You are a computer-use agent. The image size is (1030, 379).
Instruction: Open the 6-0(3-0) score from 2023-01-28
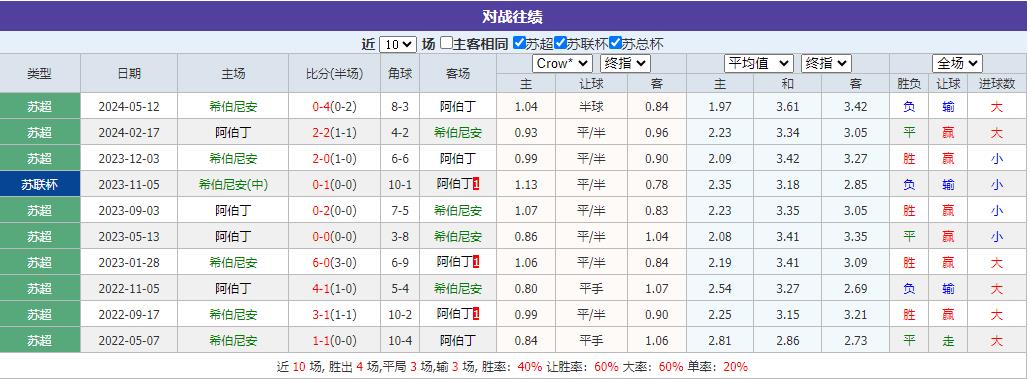coord(334,263)
